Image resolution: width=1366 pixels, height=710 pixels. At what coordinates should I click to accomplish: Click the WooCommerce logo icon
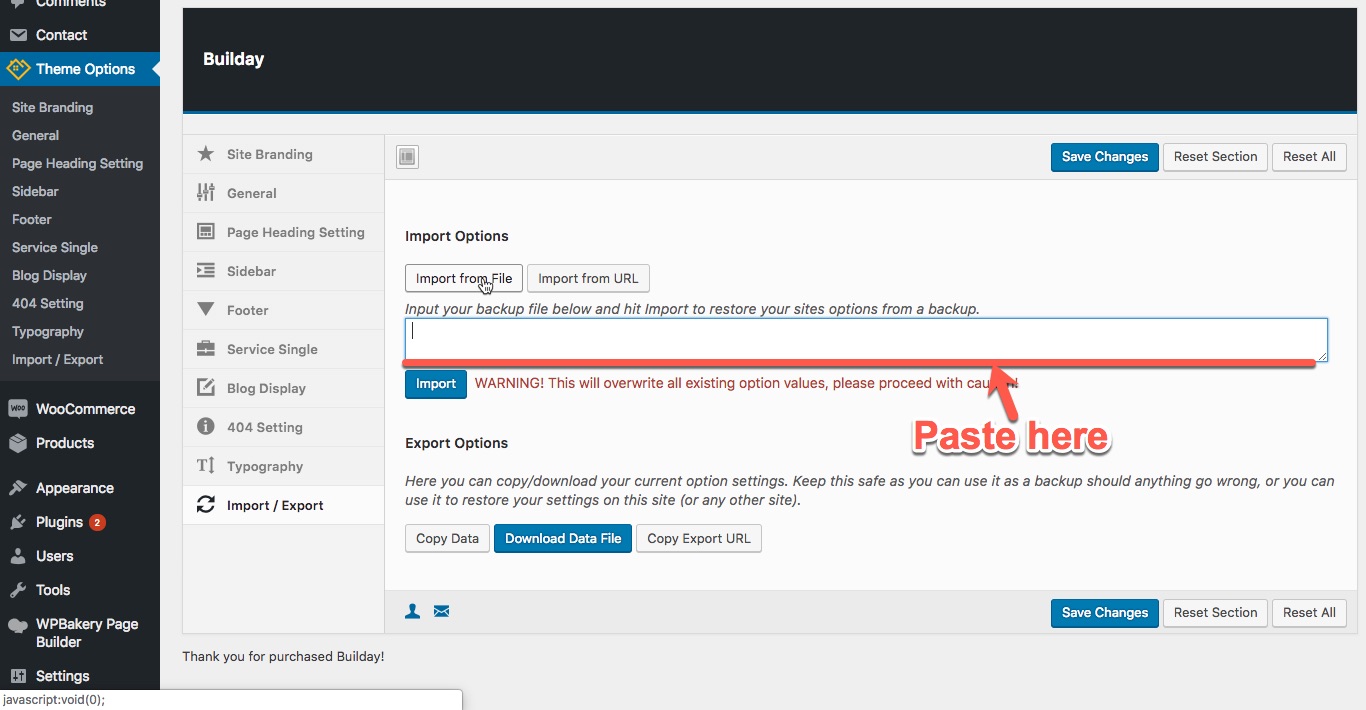tap(17, 409)
